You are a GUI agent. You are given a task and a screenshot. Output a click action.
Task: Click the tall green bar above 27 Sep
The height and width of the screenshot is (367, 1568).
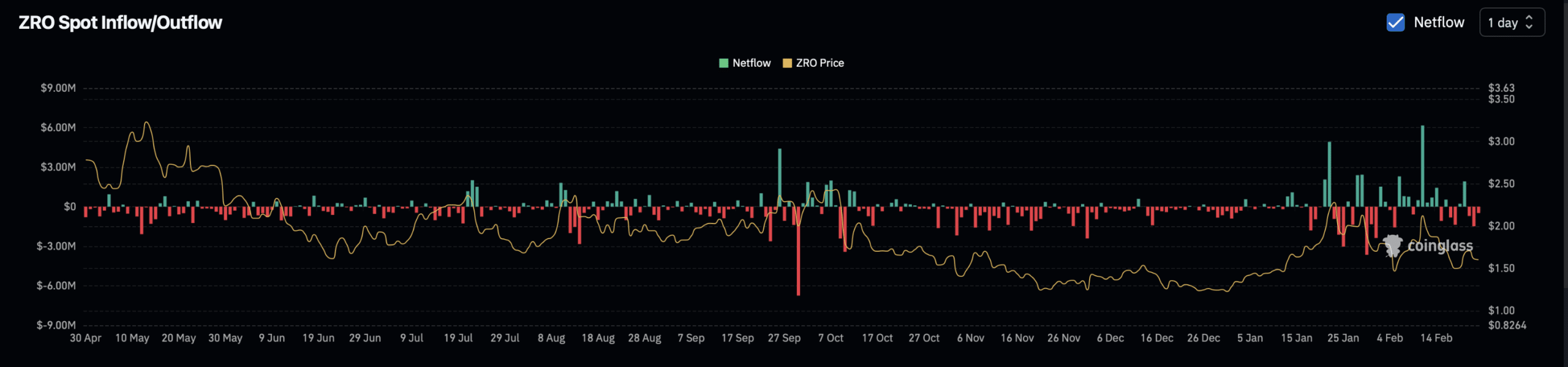[780, 178]
